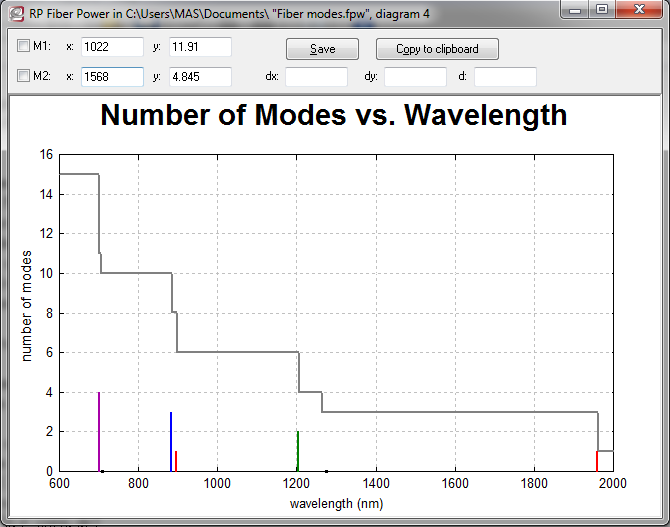The height and width of the screenshot is (527, 670).
Task: Focus the M2 y field showing 4.845
Action: click(200, 77)
